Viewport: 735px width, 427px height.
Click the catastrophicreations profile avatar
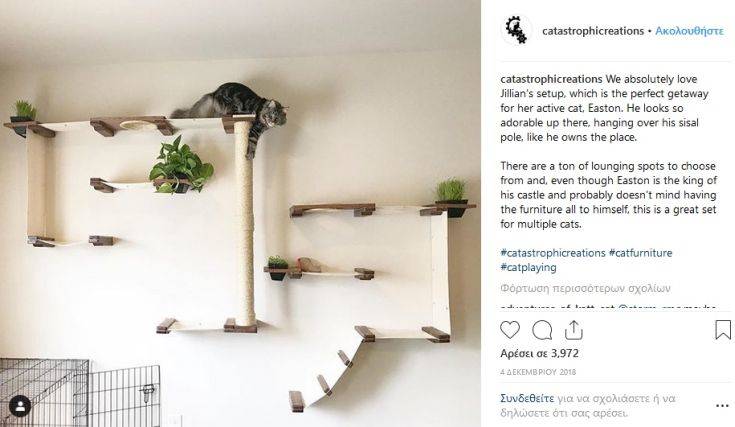[516, 30]
